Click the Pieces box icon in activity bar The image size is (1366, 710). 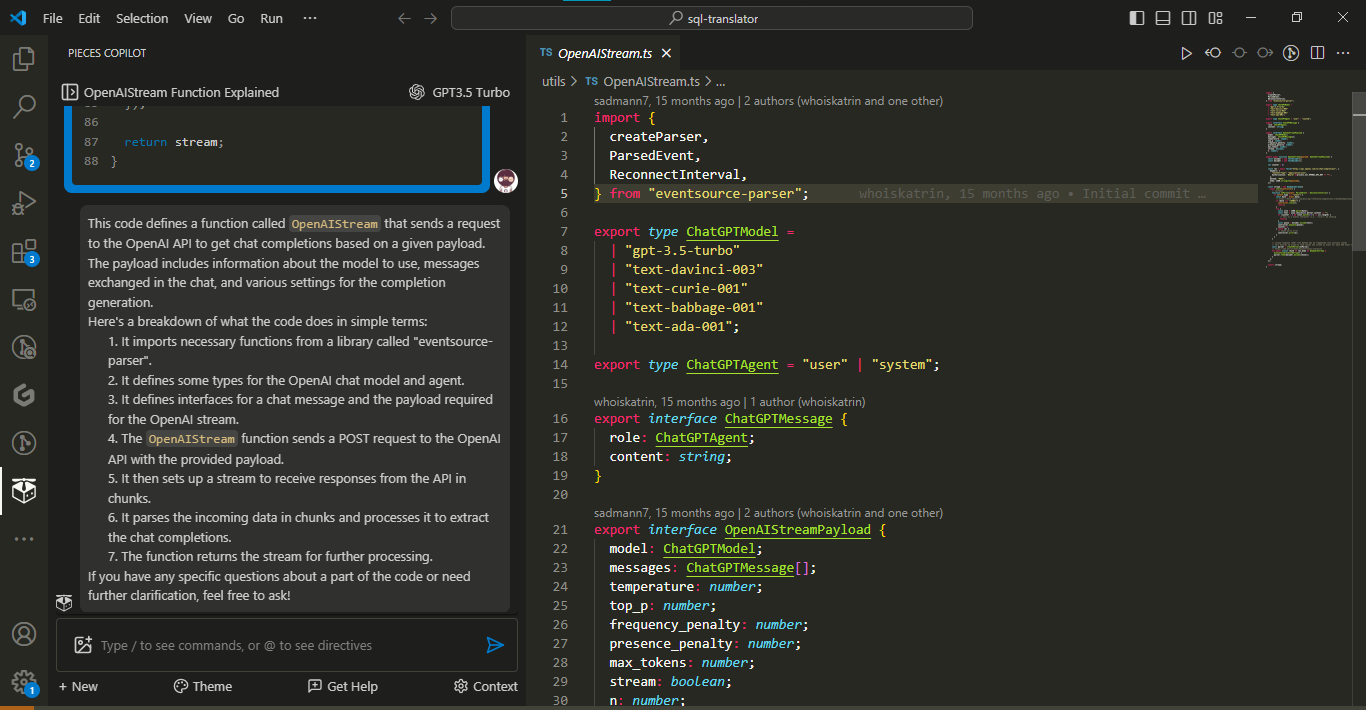tap(24, 490)
